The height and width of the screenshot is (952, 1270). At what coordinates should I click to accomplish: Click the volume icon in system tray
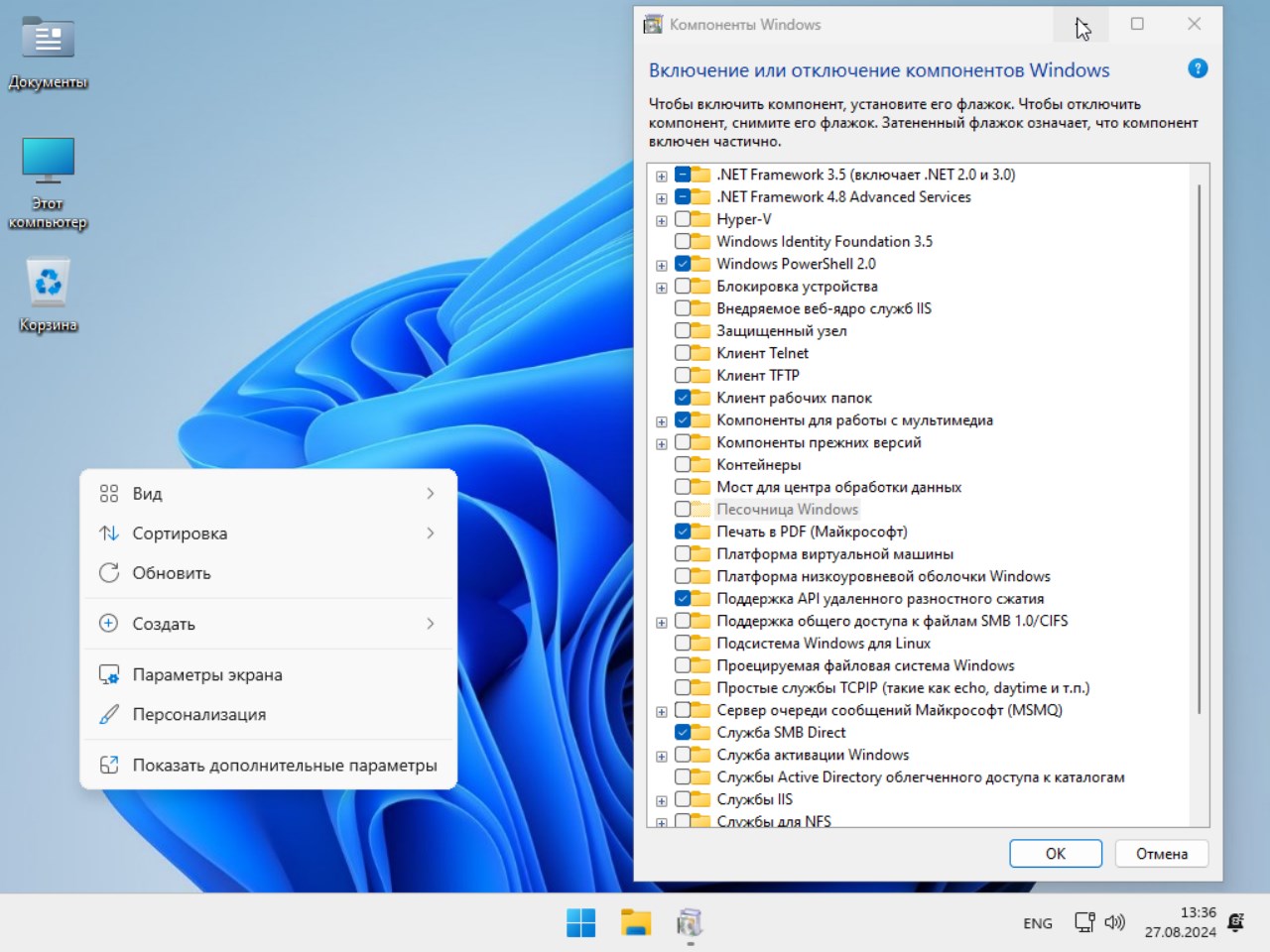(1114, 922)
